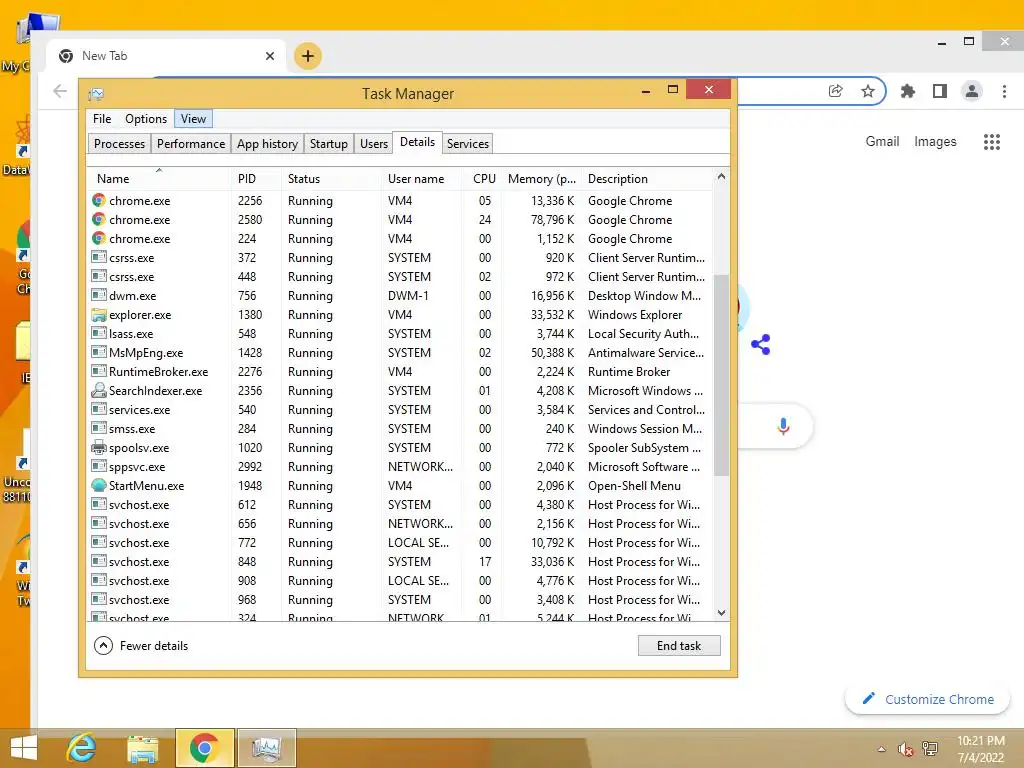
Task: Click the chrome.exe icon for PID 2580
Action: pos(99,219)
